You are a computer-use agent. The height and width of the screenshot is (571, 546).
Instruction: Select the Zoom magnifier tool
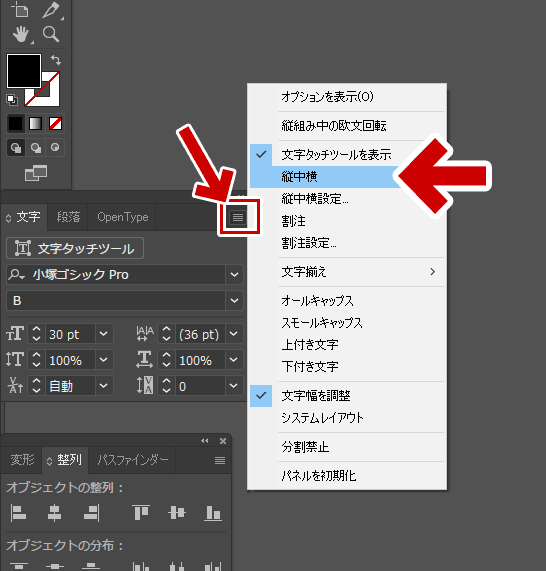(x=51, y=34)
